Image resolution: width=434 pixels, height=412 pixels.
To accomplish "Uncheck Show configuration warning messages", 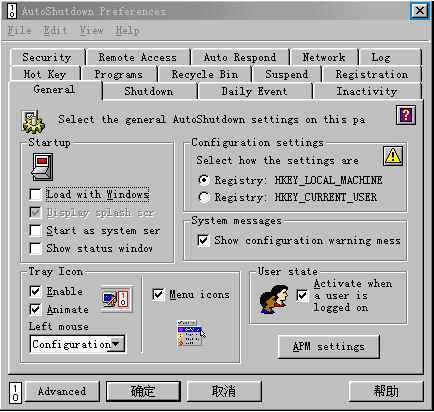I will (203, 240).
